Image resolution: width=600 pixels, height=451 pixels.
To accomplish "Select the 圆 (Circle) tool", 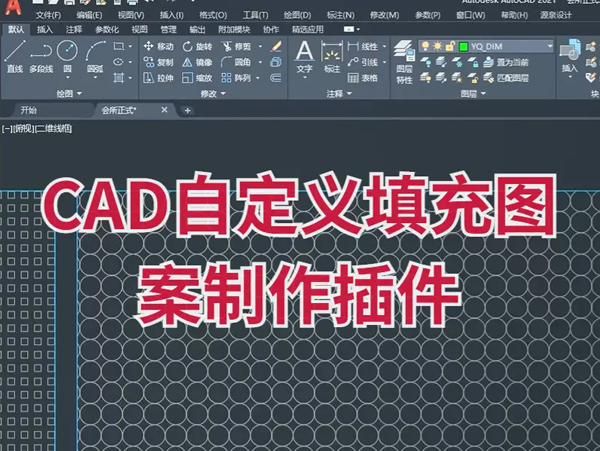I will tap(67, 57).
